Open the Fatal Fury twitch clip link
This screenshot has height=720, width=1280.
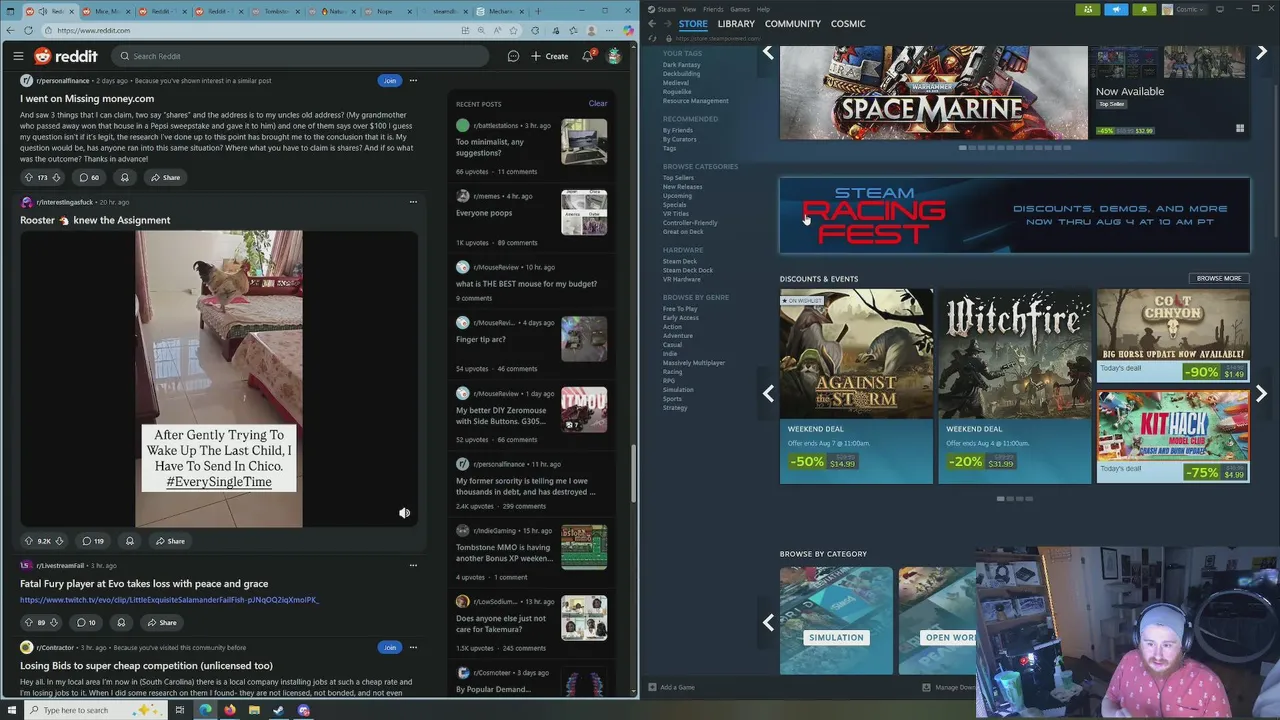point(169,600)
